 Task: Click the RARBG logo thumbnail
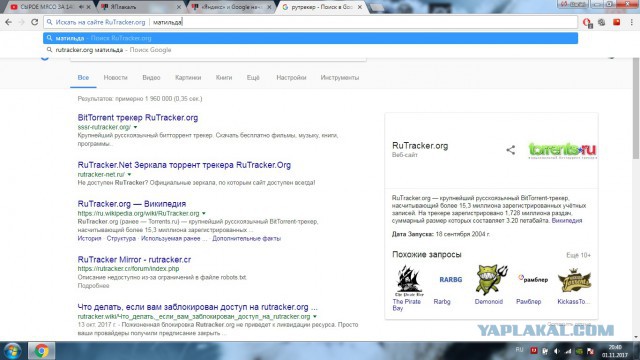point(450,280)
